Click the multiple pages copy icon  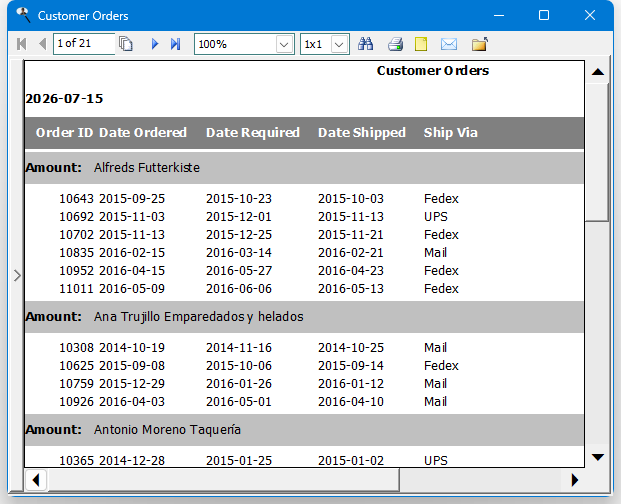(126, 44)
